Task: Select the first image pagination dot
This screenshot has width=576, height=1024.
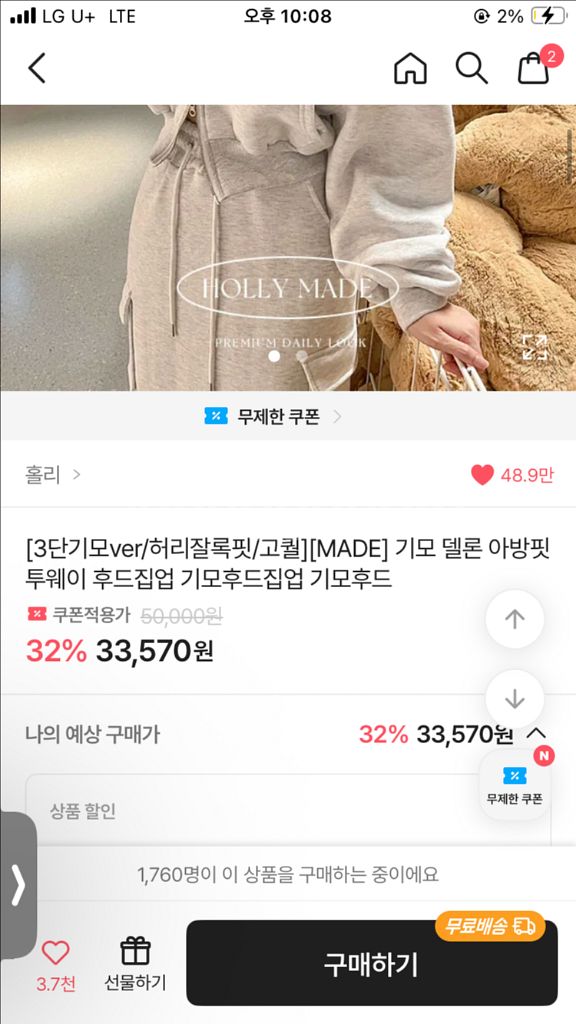Action: [x=274, y=356]
